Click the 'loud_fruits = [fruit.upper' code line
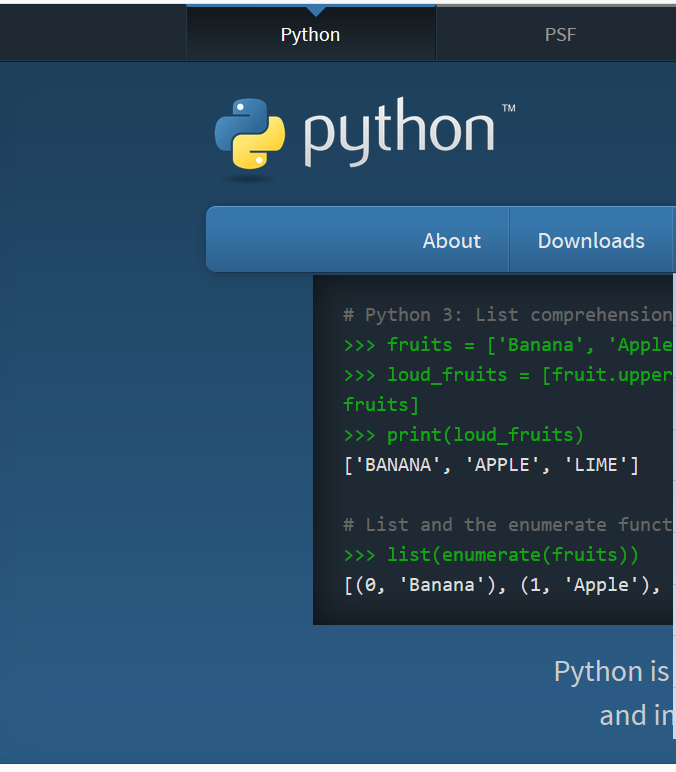The height and width of the screenshot is (772, 676). (x=508, y=375)
